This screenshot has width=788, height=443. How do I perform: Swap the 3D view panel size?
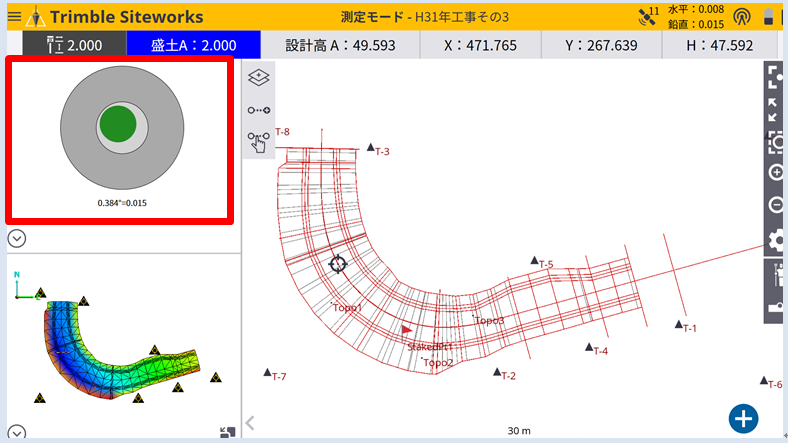pos(227,432)
